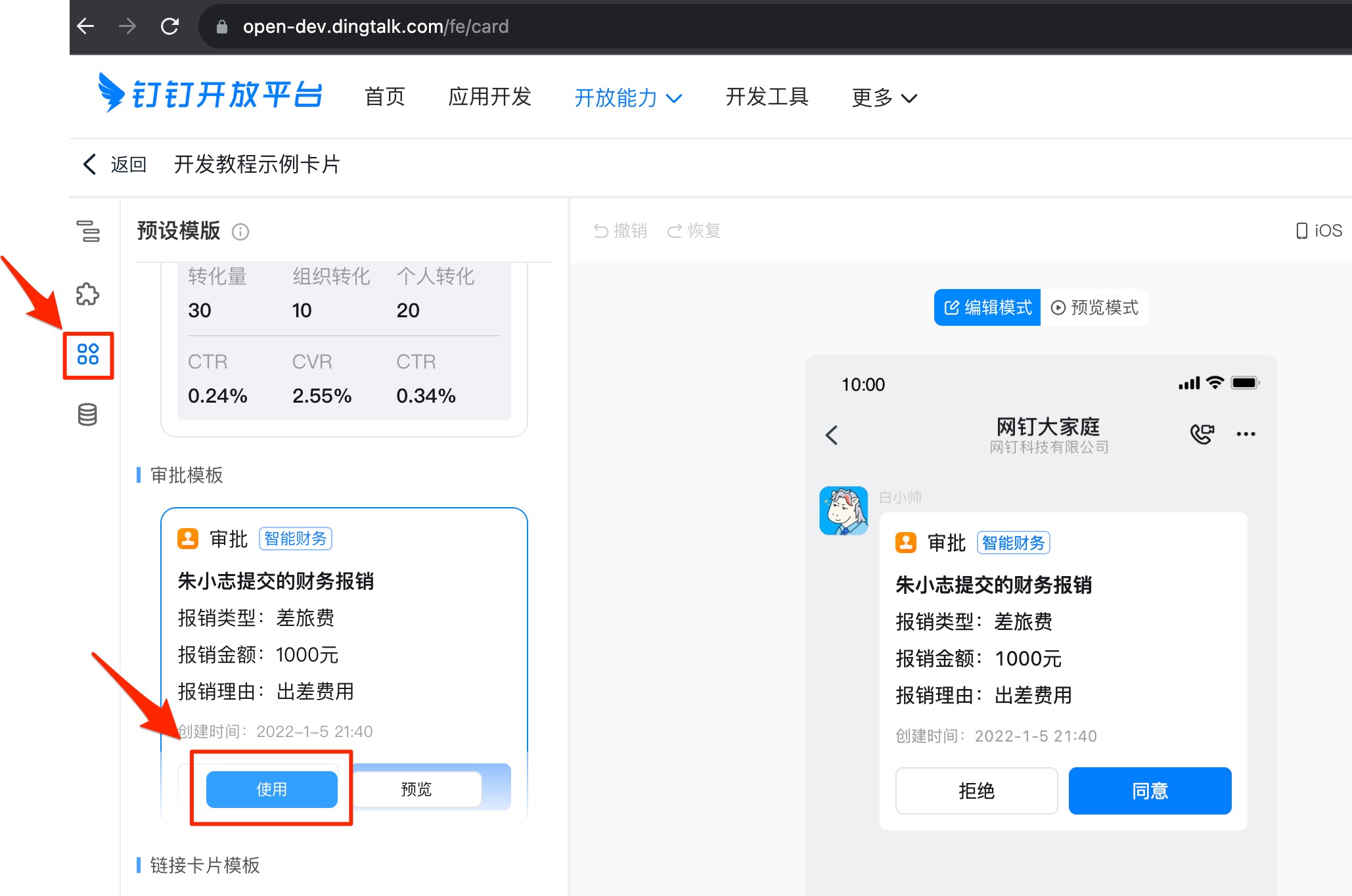Viewport: 1352px width, 896px height.
Task: Click the iOS device selector
Action: click(1319, 231)
